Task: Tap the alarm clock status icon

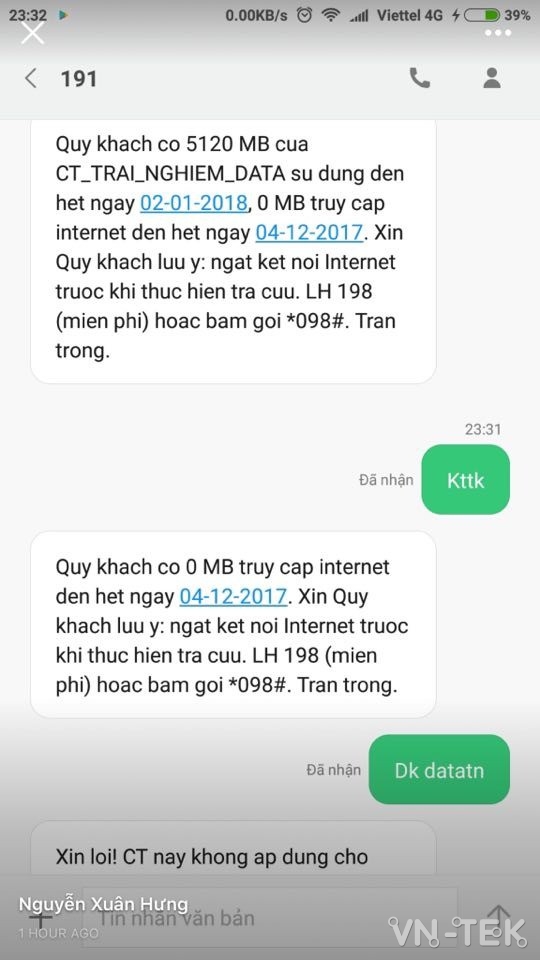Action: click(x=304, y=15)
